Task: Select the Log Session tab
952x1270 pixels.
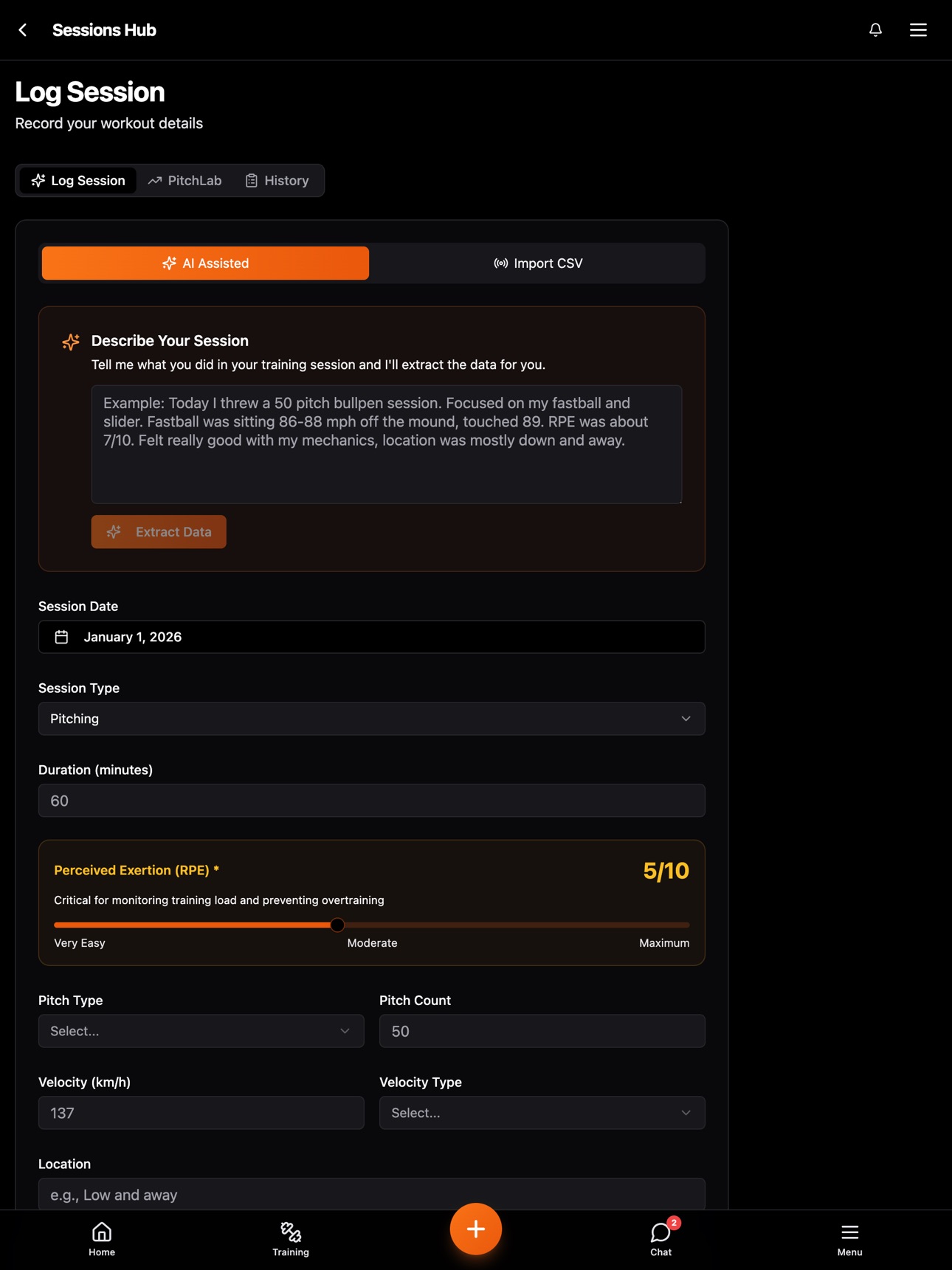Action: click(x=78, y=181)
